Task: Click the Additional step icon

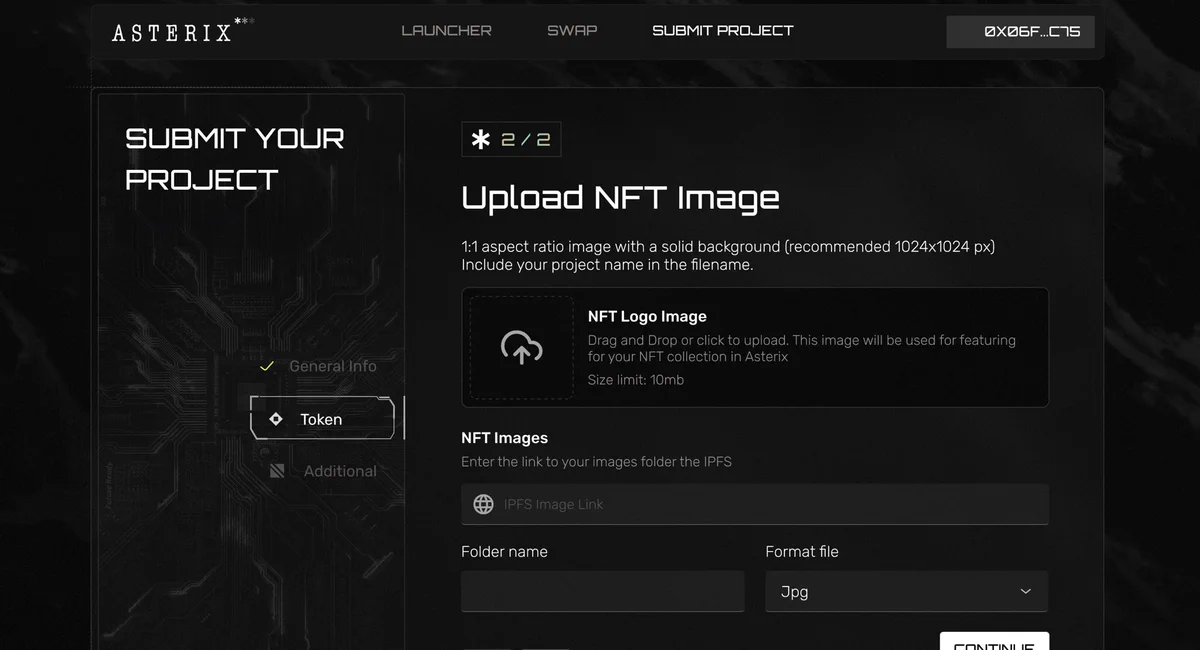Action: pos(277,471)
